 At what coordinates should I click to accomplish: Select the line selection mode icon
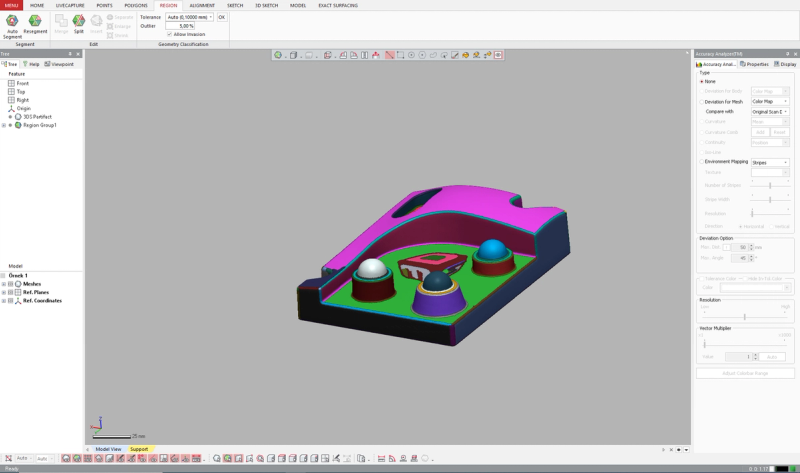390,55
